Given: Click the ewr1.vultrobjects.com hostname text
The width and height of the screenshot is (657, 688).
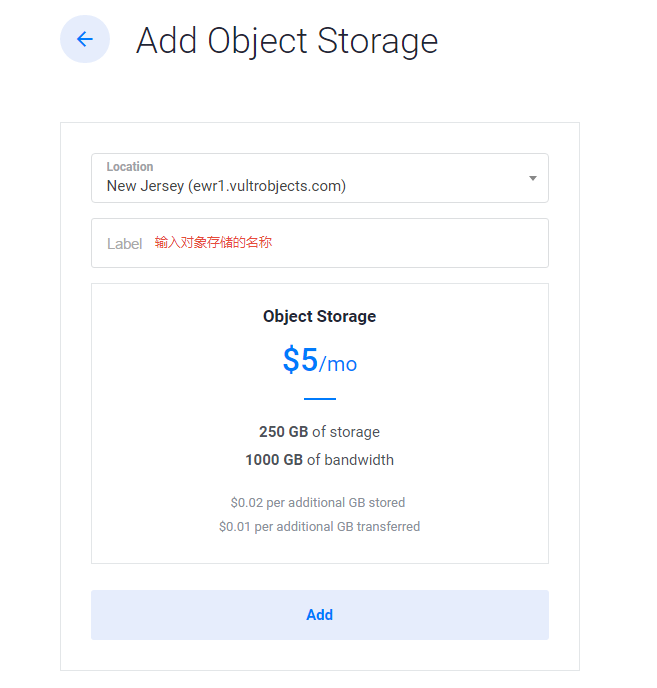Looking at the screenshot, I should tap(267, 186).
